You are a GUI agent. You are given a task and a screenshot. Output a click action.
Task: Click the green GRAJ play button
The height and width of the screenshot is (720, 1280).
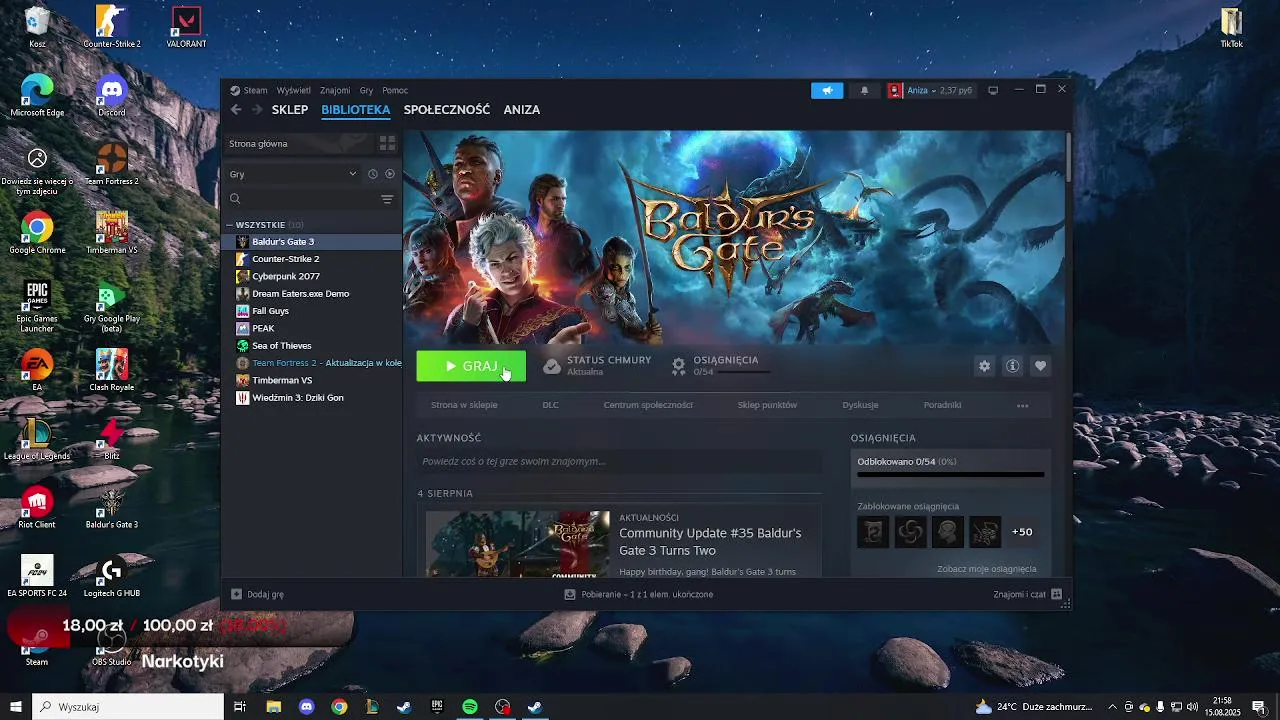tap(471, 366)
